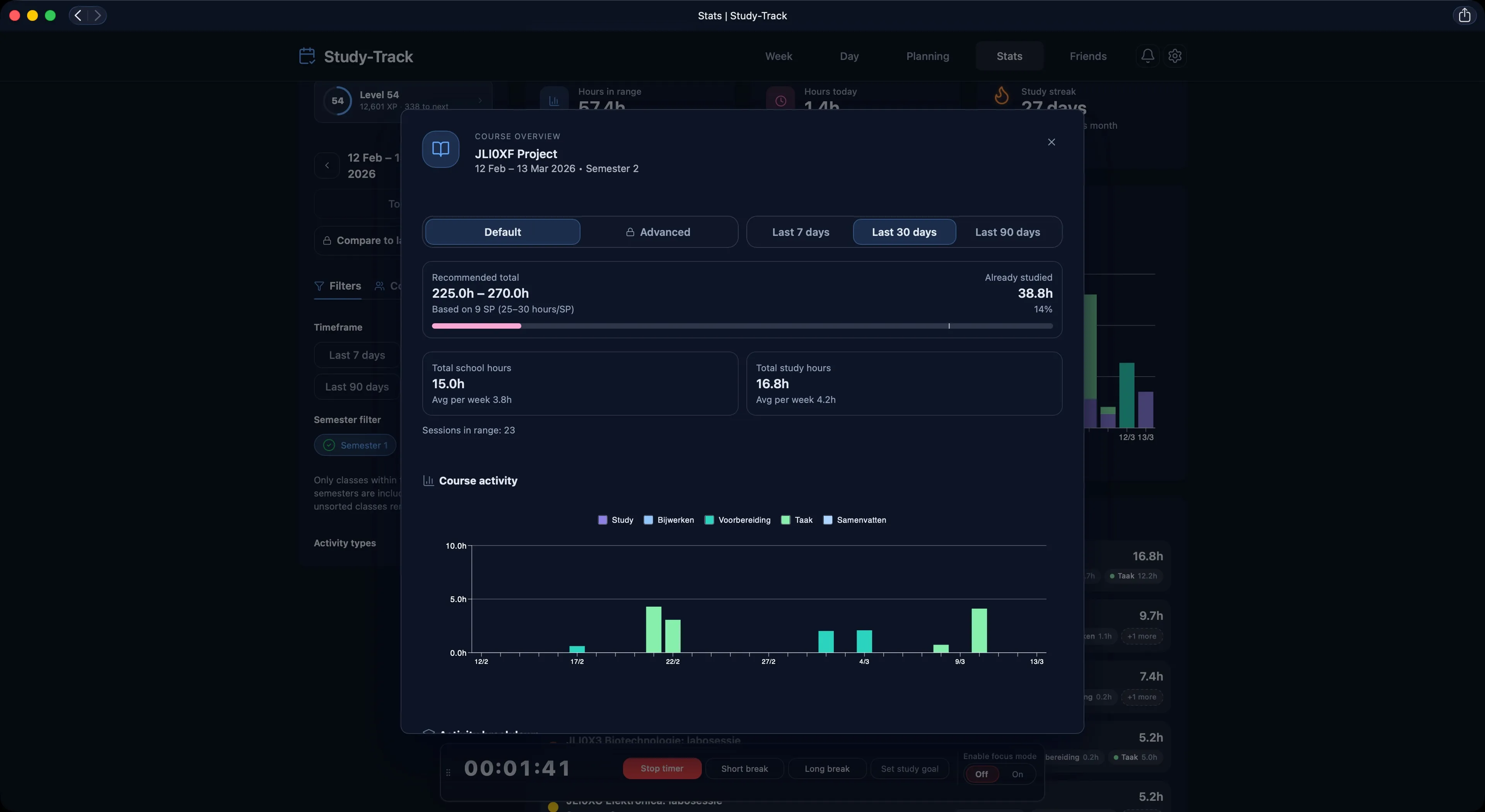
Task: Click the 00:01:41 timer display
Action: pyautogui.click(x=517, y=768)
